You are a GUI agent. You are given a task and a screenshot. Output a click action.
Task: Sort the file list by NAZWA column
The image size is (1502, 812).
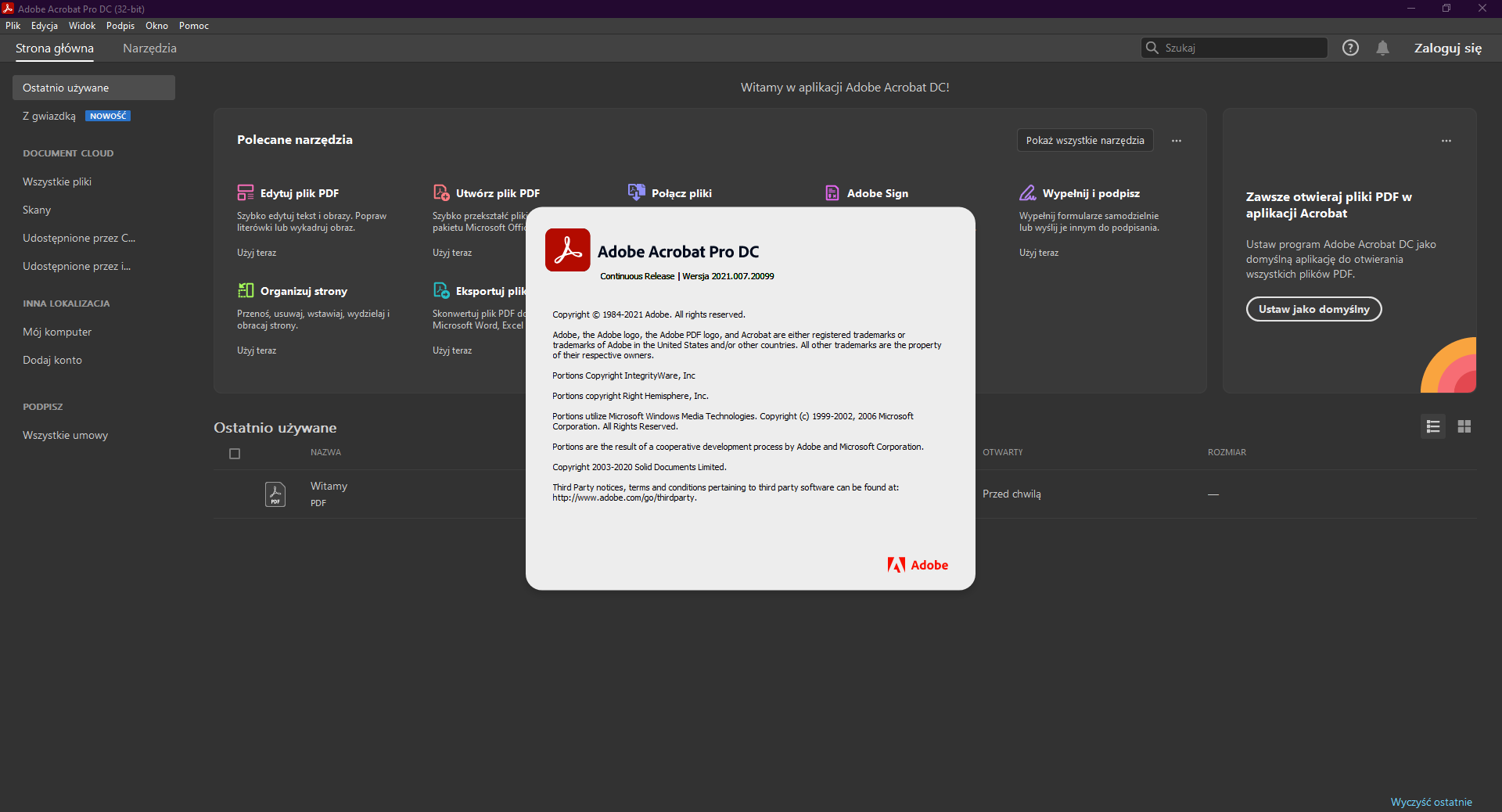coord(325,452)
